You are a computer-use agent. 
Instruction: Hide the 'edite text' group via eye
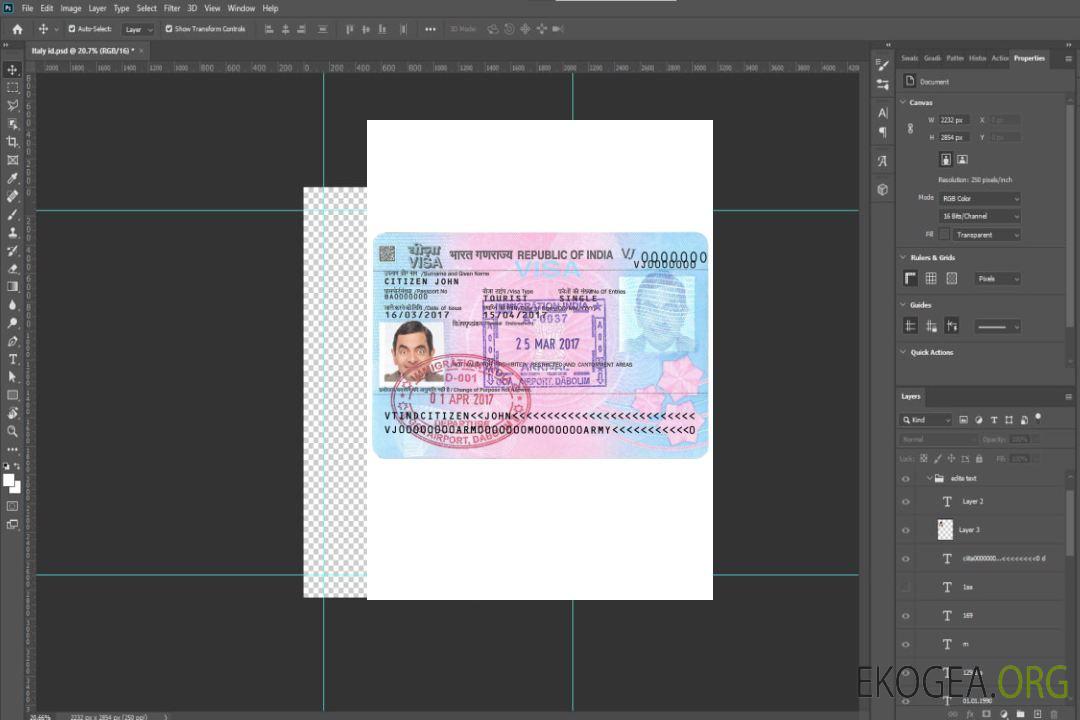(906, 479)
